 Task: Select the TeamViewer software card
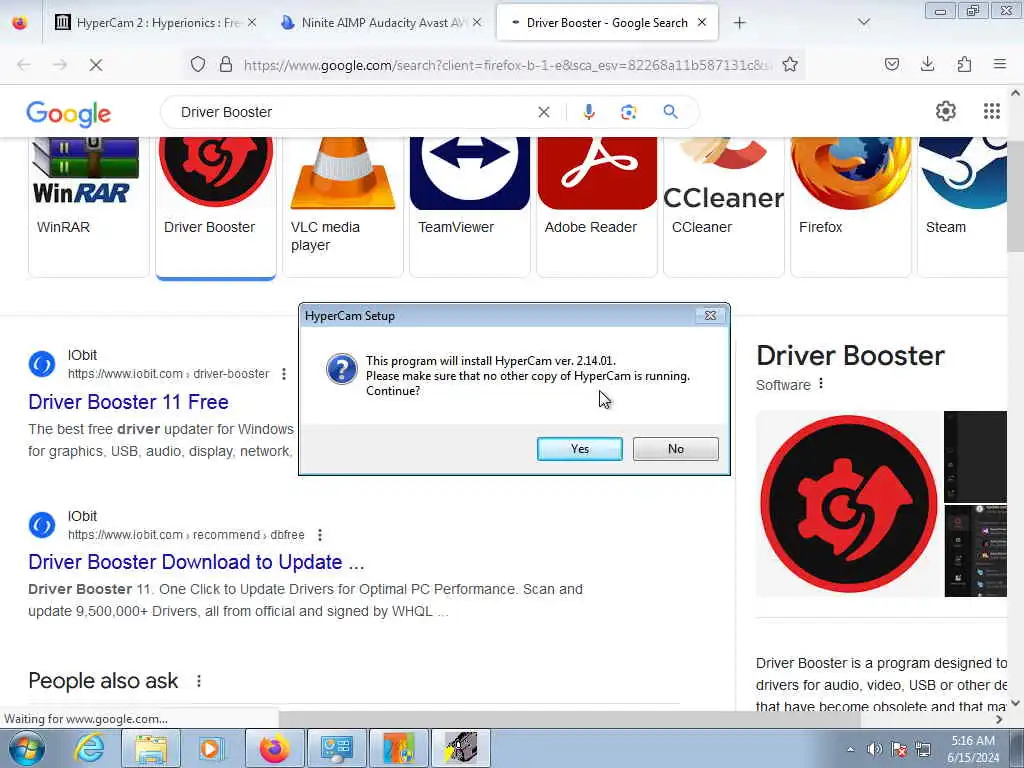[470, 206]
